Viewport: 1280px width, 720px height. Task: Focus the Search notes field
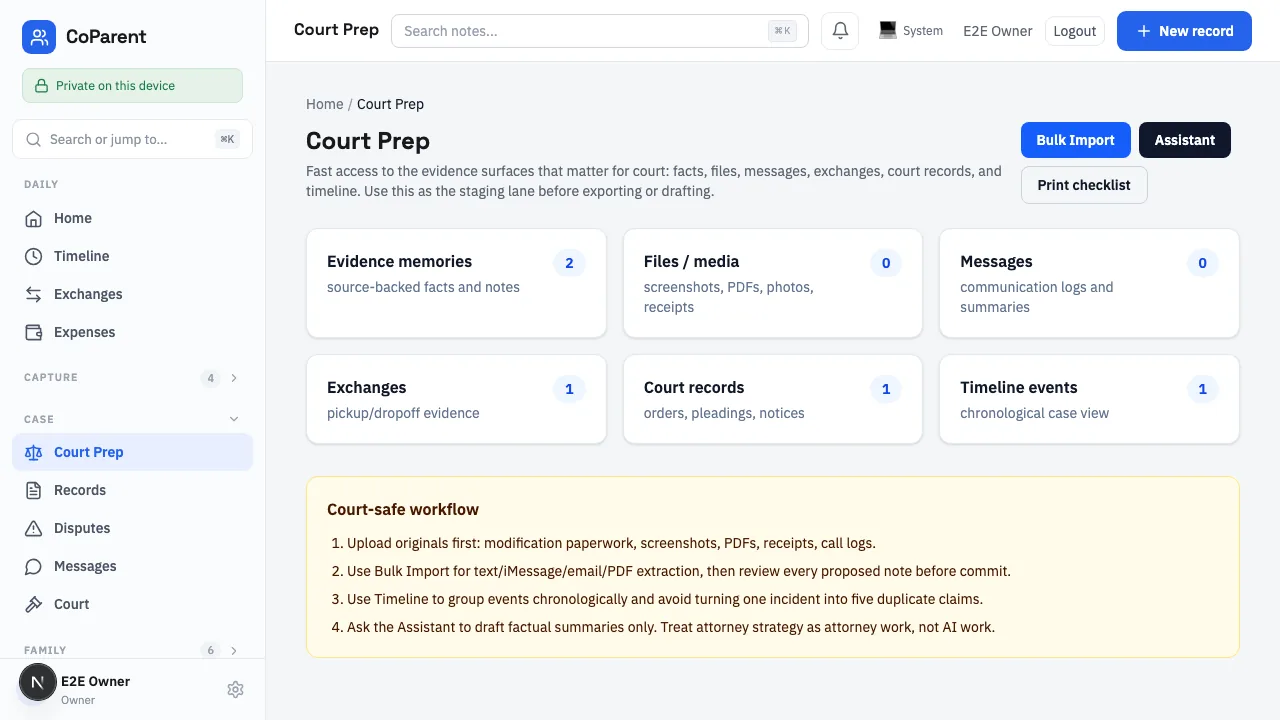point(599,31)
